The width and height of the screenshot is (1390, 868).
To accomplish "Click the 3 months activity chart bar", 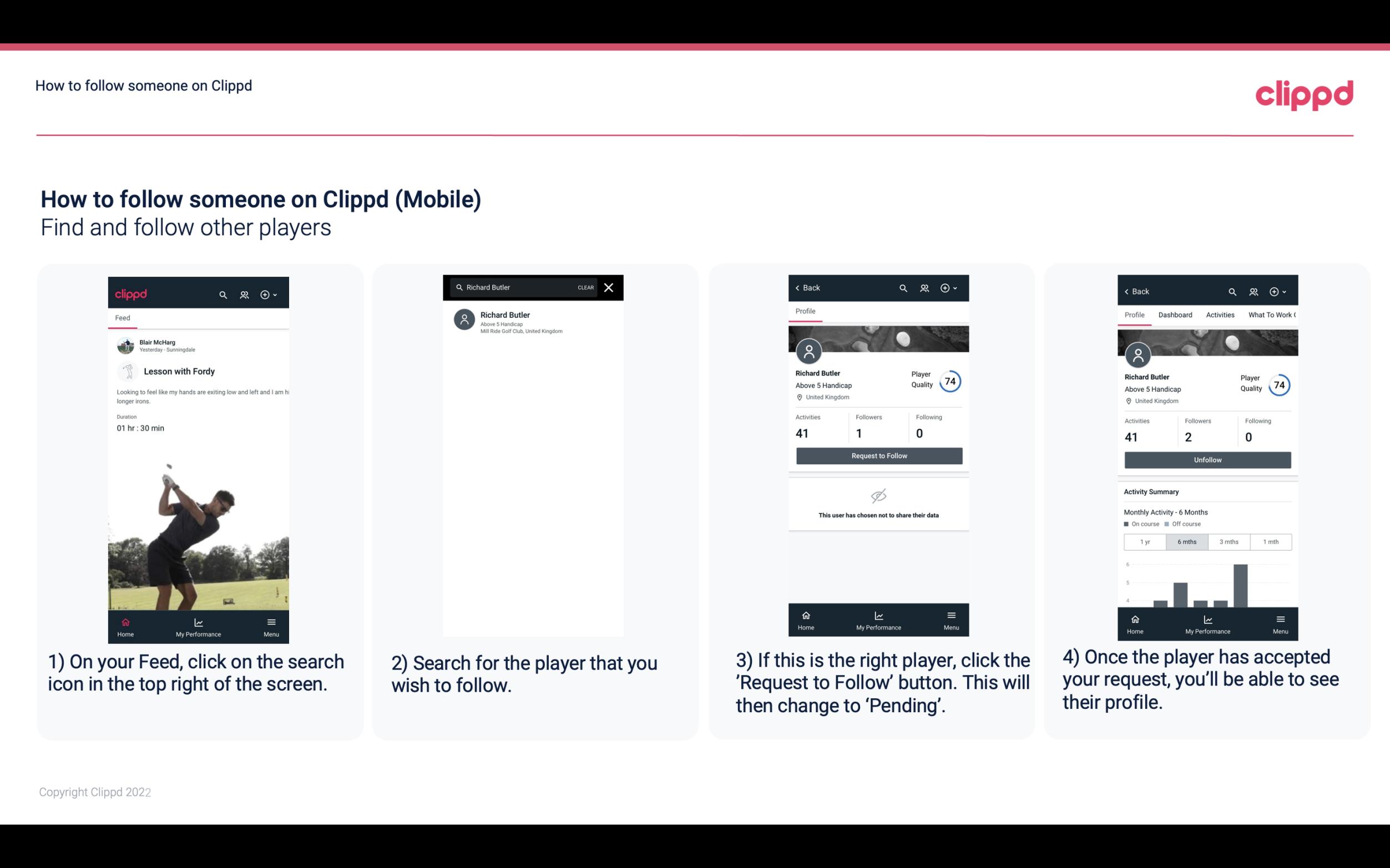I will [1228, 541].
